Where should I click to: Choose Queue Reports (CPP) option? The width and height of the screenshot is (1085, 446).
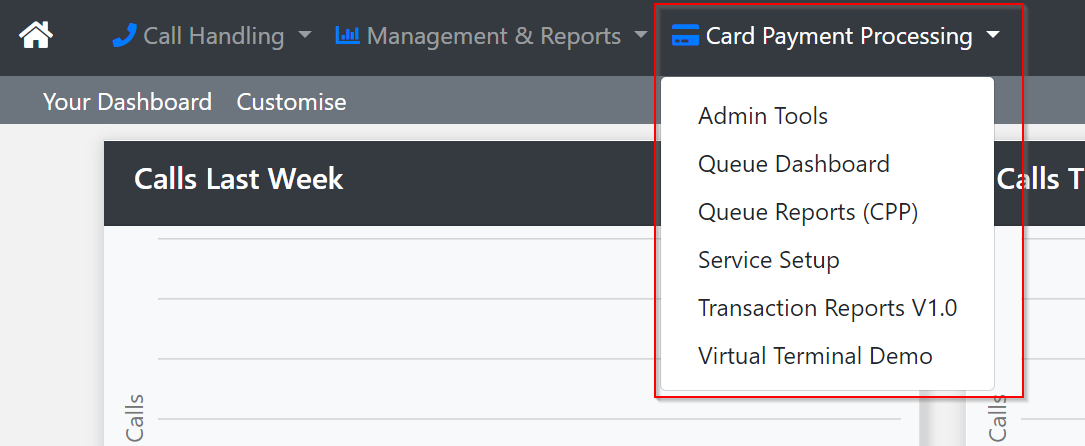tap(807, 212)
